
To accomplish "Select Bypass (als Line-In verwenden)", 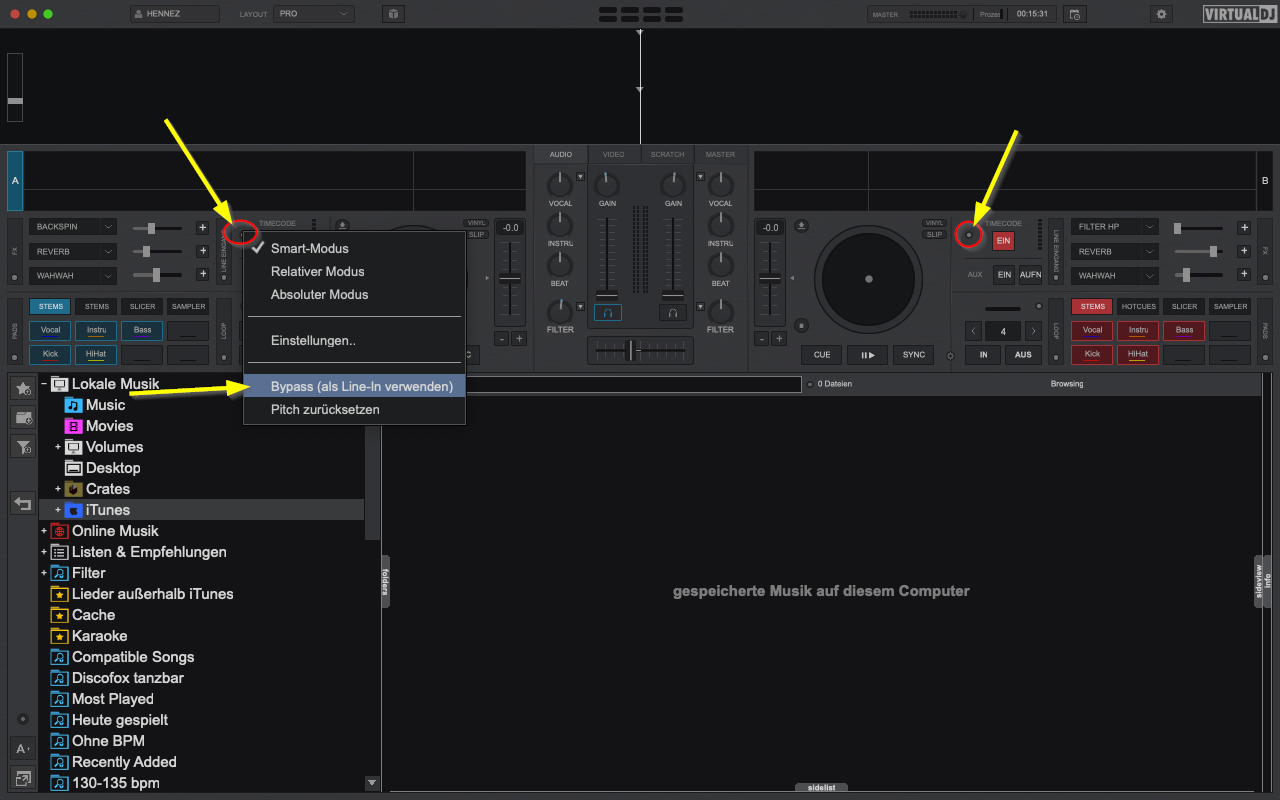I will point(354,386).
